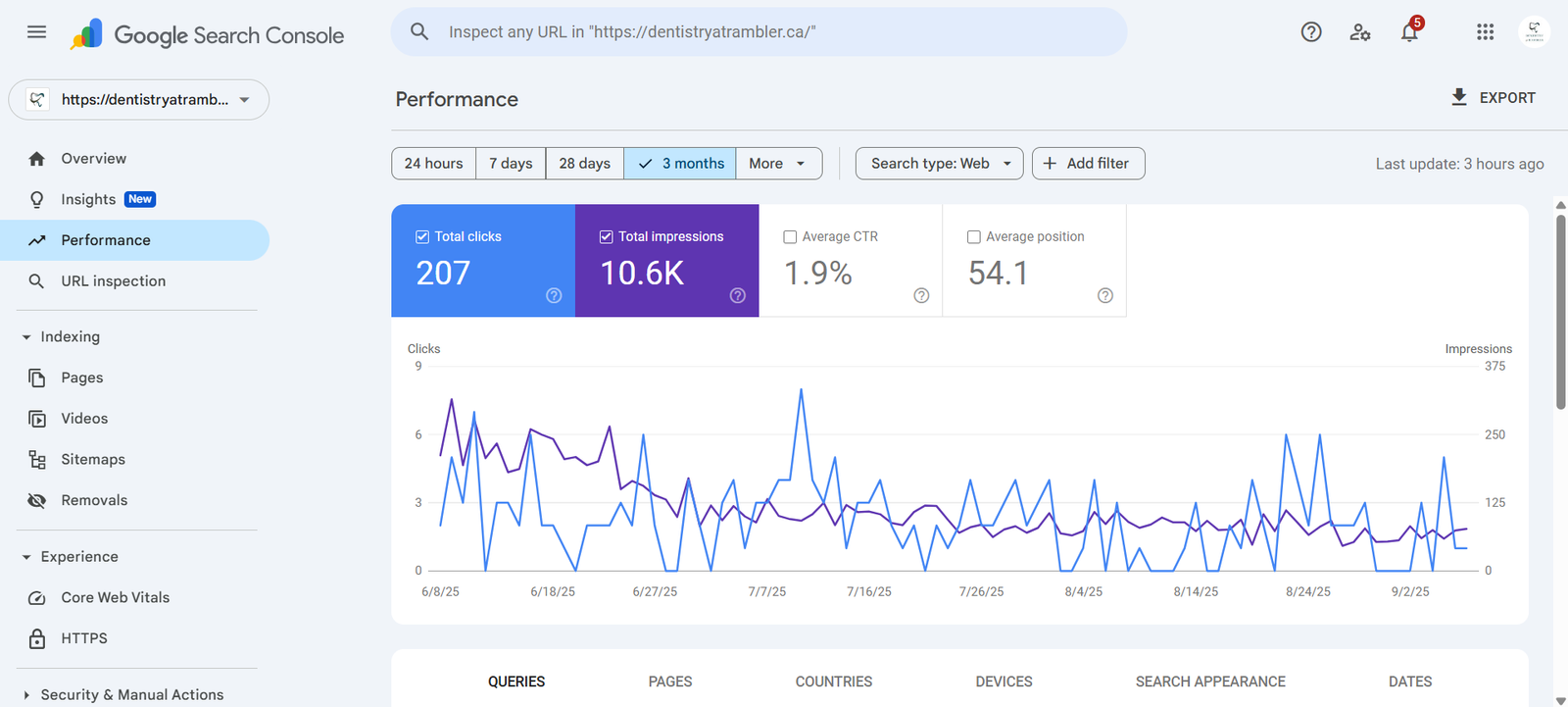
Task: Click the page vertical scrollbar thumb
Action: click(1560, 309)
